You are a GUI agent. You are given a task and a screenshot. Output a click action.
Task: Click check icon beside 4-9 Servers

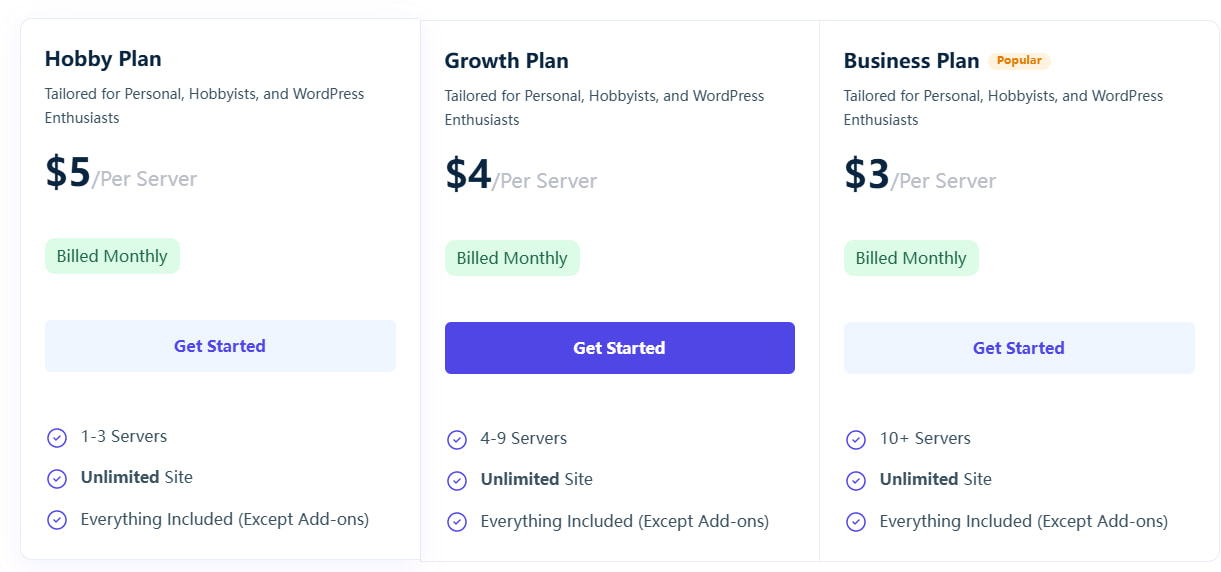(x=457, y=440)
